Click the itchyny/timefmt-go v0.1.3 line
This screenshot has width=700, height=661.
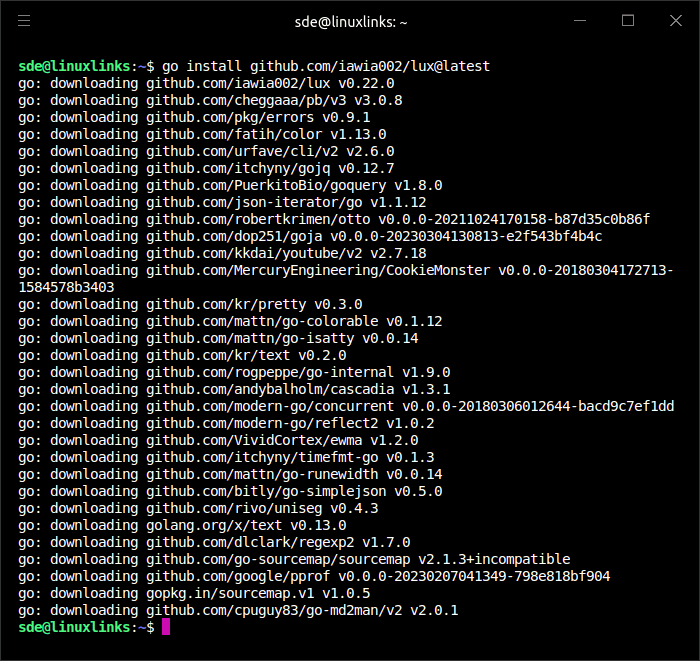click(226, 457)
